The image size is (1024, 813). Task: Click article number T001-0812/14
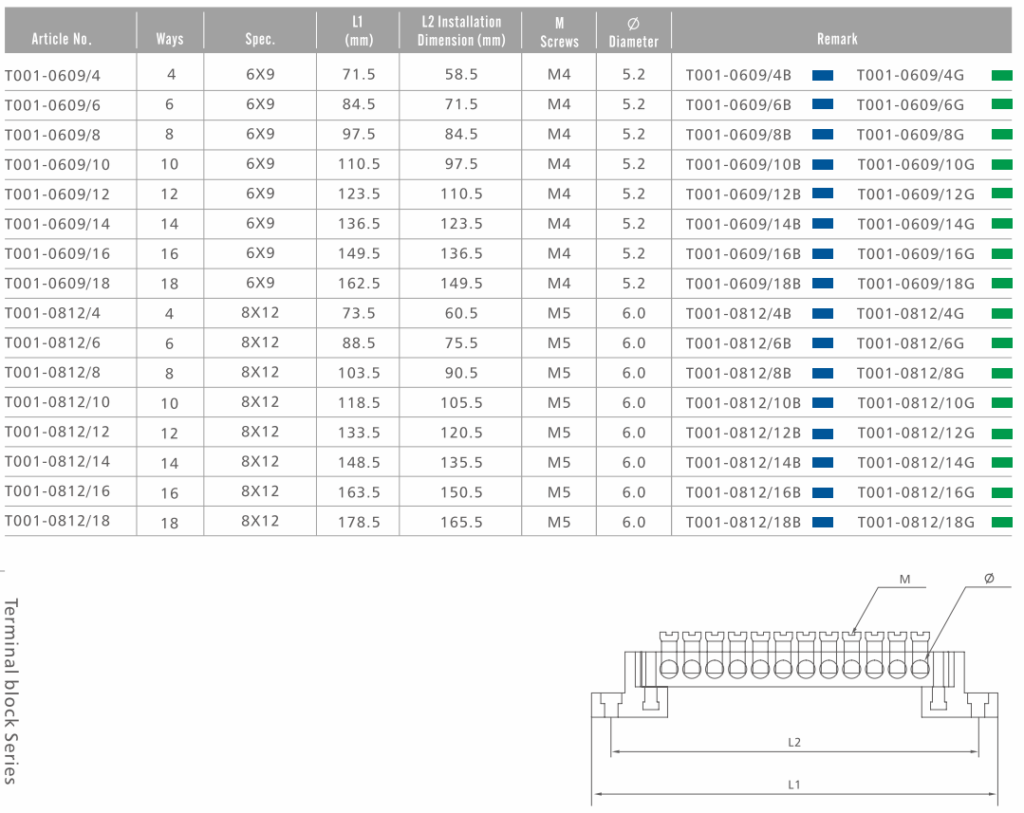[57, 462]
